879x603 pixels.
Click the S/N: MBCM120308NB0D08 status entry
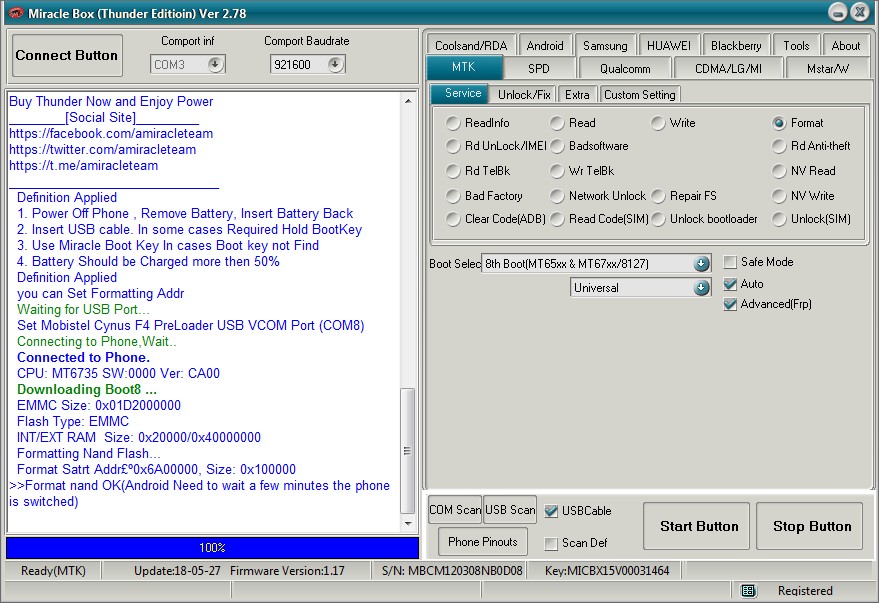pyautogui.click(x=452, y=571)
